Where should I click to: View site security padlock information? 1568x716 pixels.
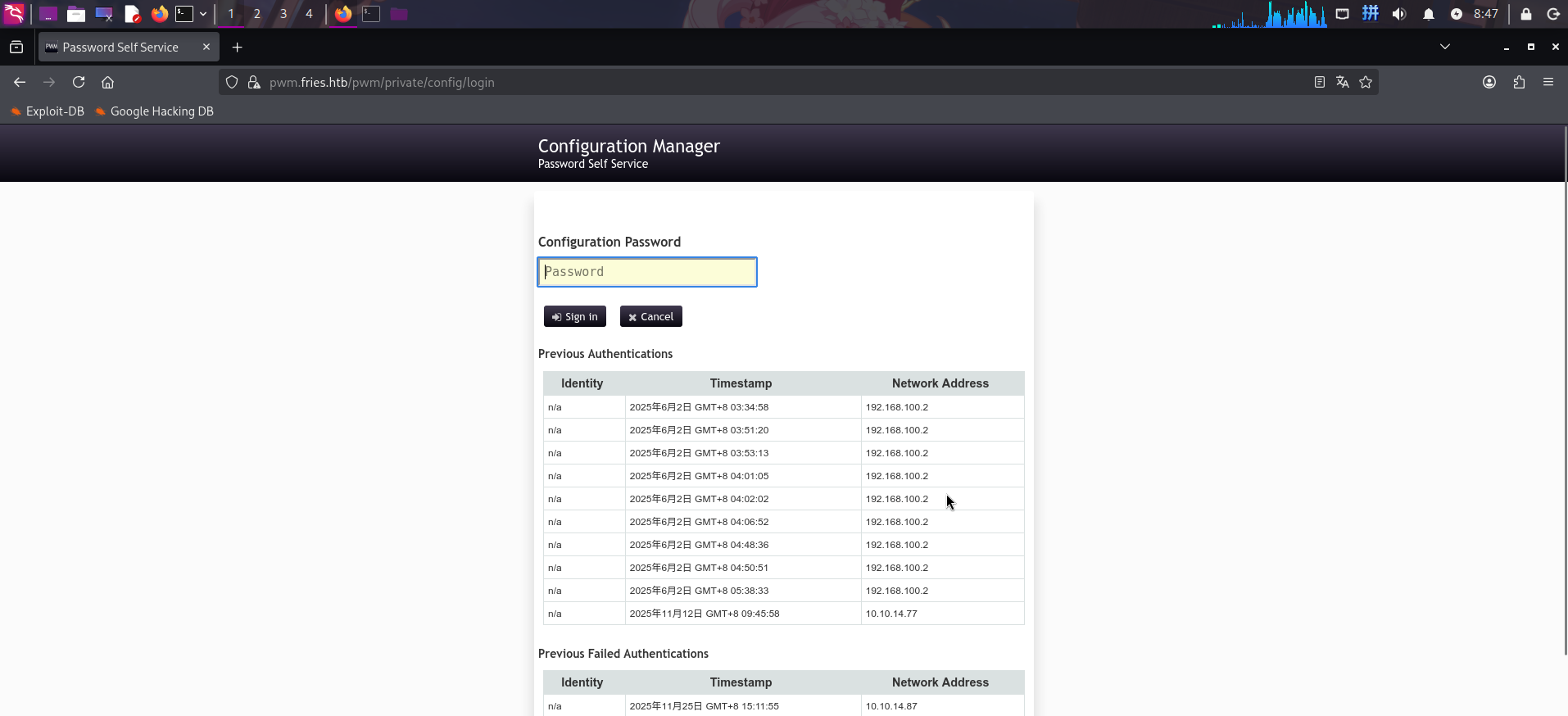(x=254, y=82)
